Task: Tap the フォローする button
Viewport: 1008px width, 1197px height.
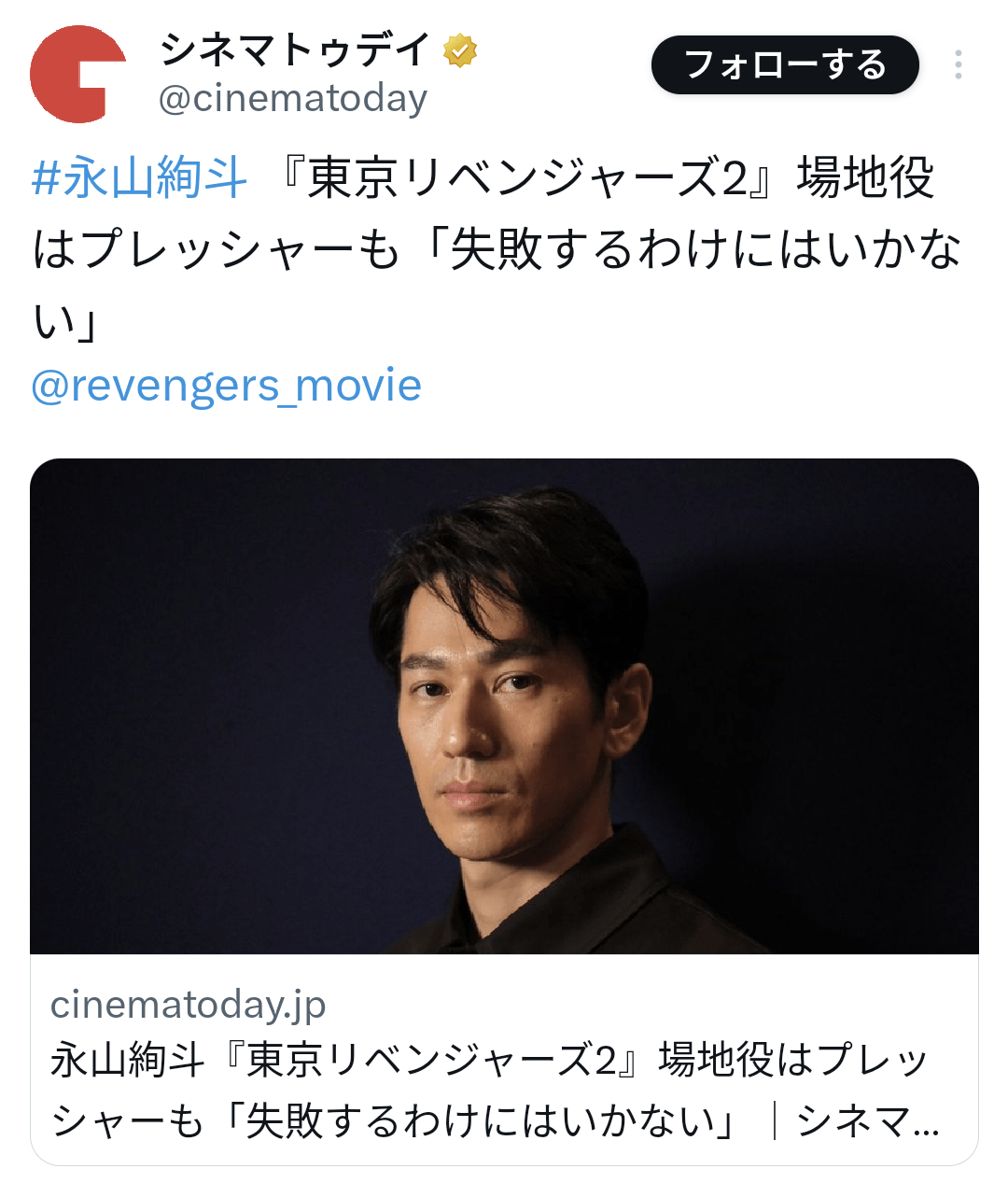Action: (785, 64)
